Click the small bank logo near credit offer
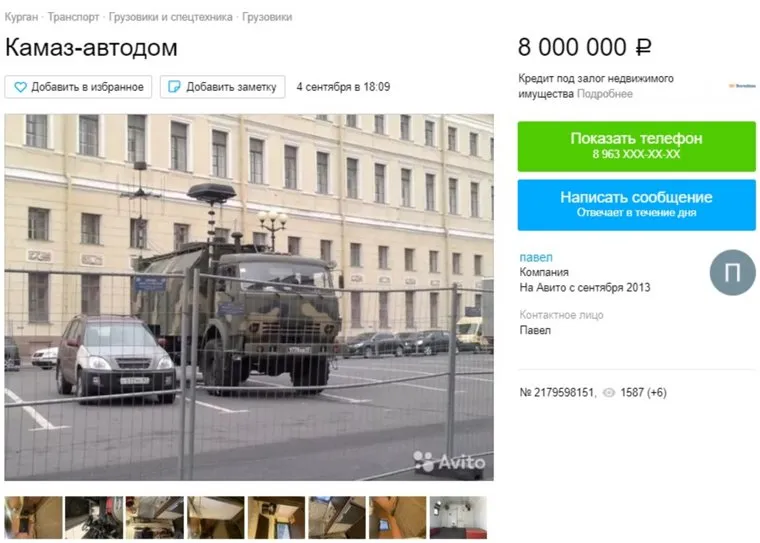 point(742,86)
